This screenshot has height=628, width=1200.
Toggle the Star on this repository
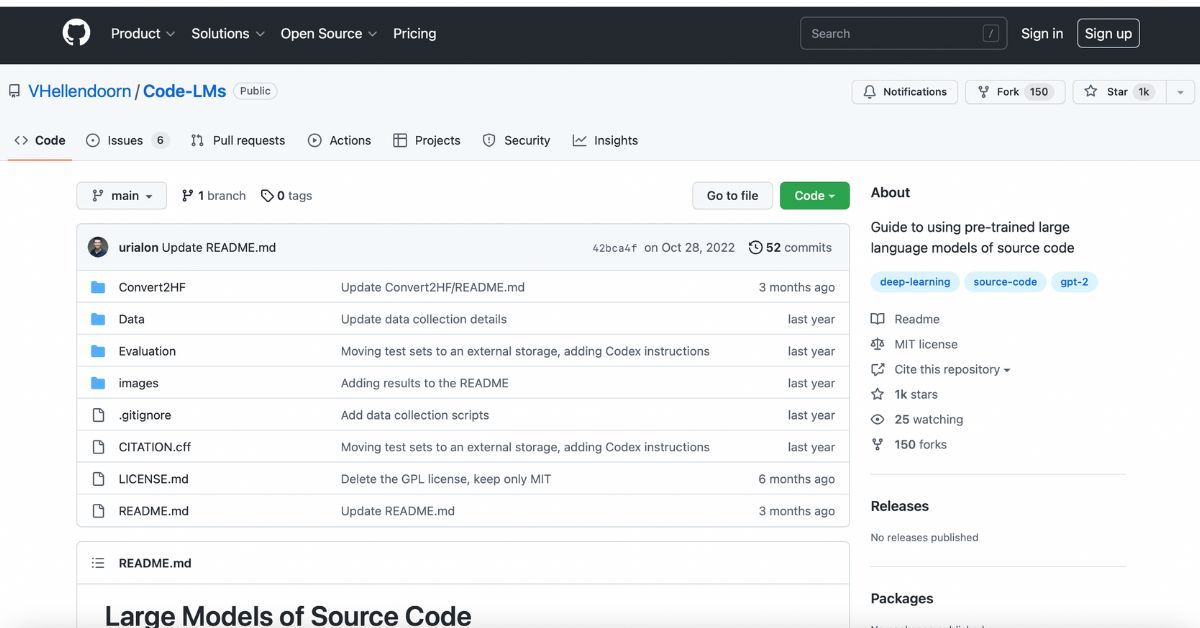(1118, 91)
